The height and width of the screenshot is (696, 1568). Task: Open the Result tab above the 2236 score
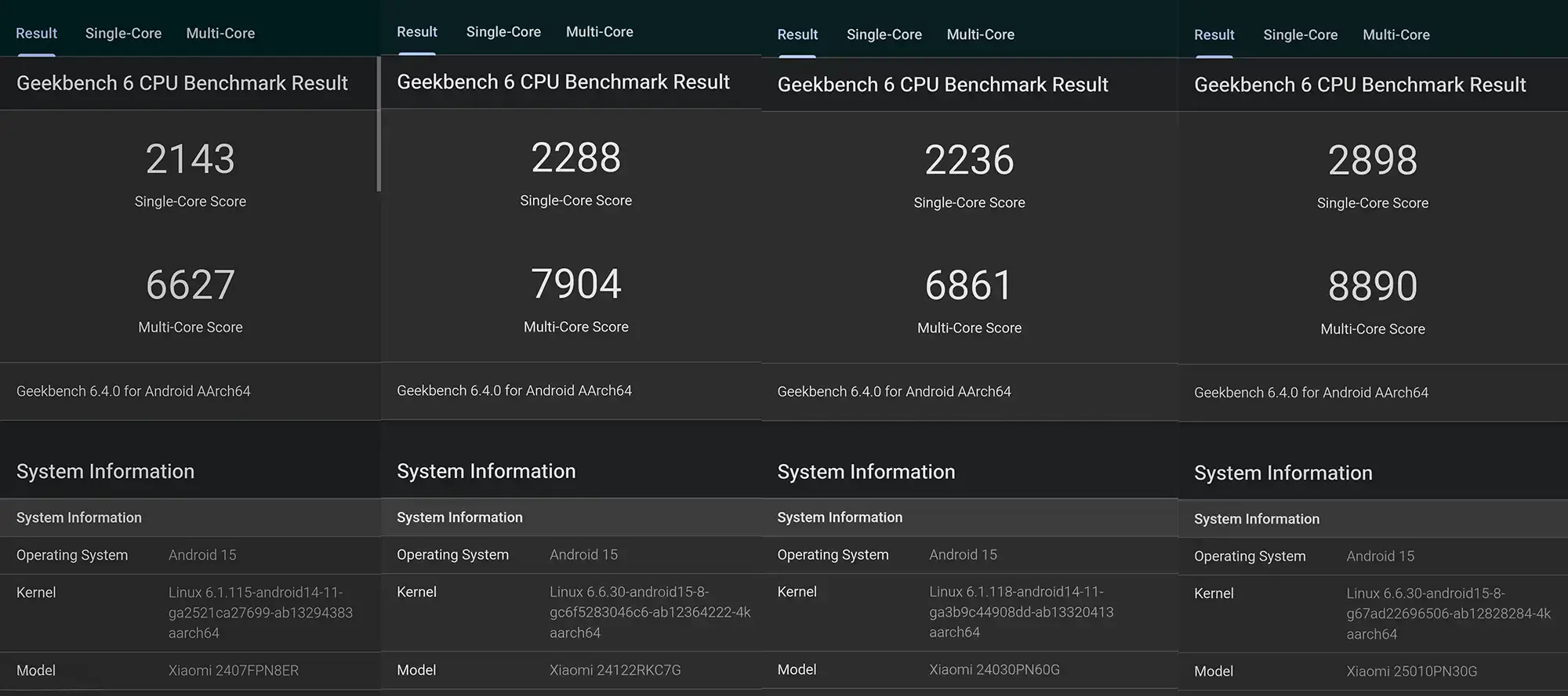click(797, 34)
